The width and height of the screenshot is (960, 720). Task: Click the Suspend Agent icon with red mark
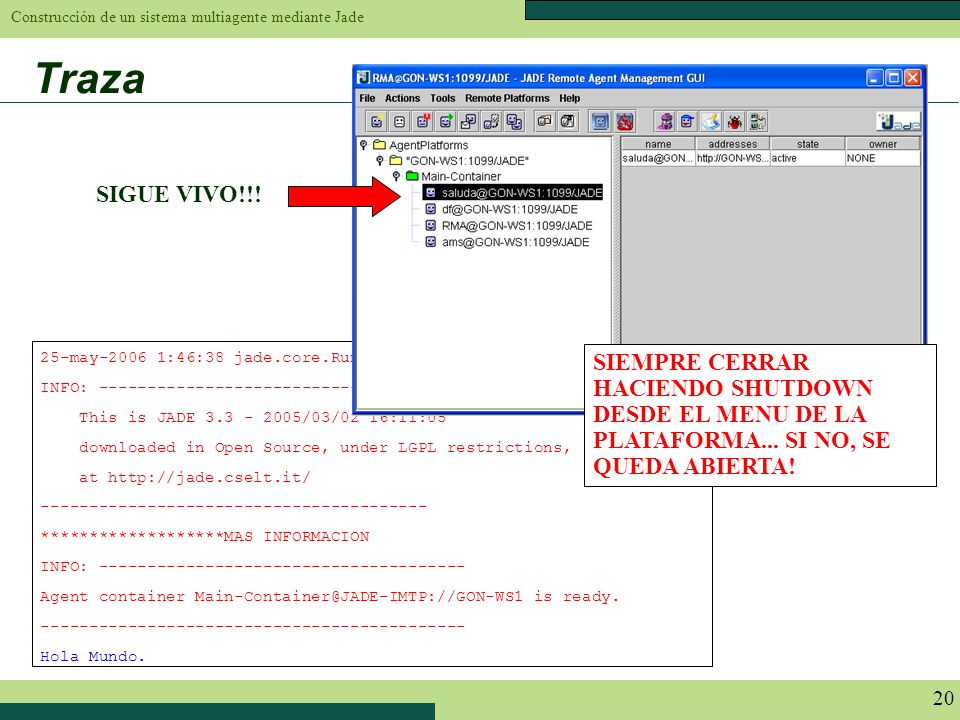coord(422,121)
